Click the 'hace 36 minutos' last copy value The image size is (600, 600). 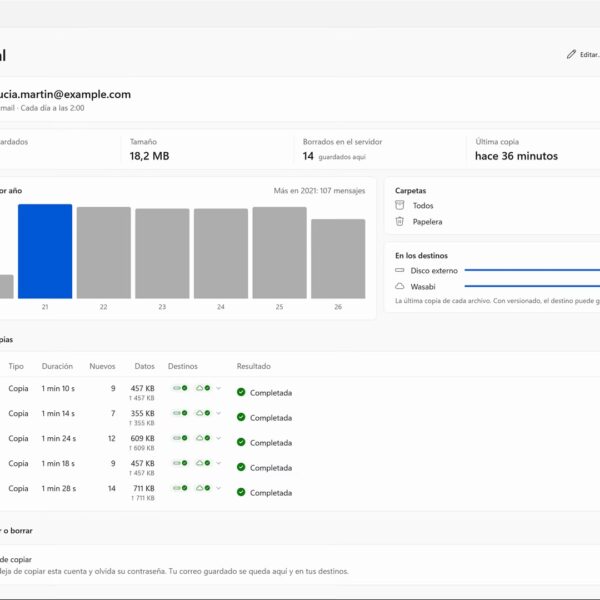click(516, 156)
